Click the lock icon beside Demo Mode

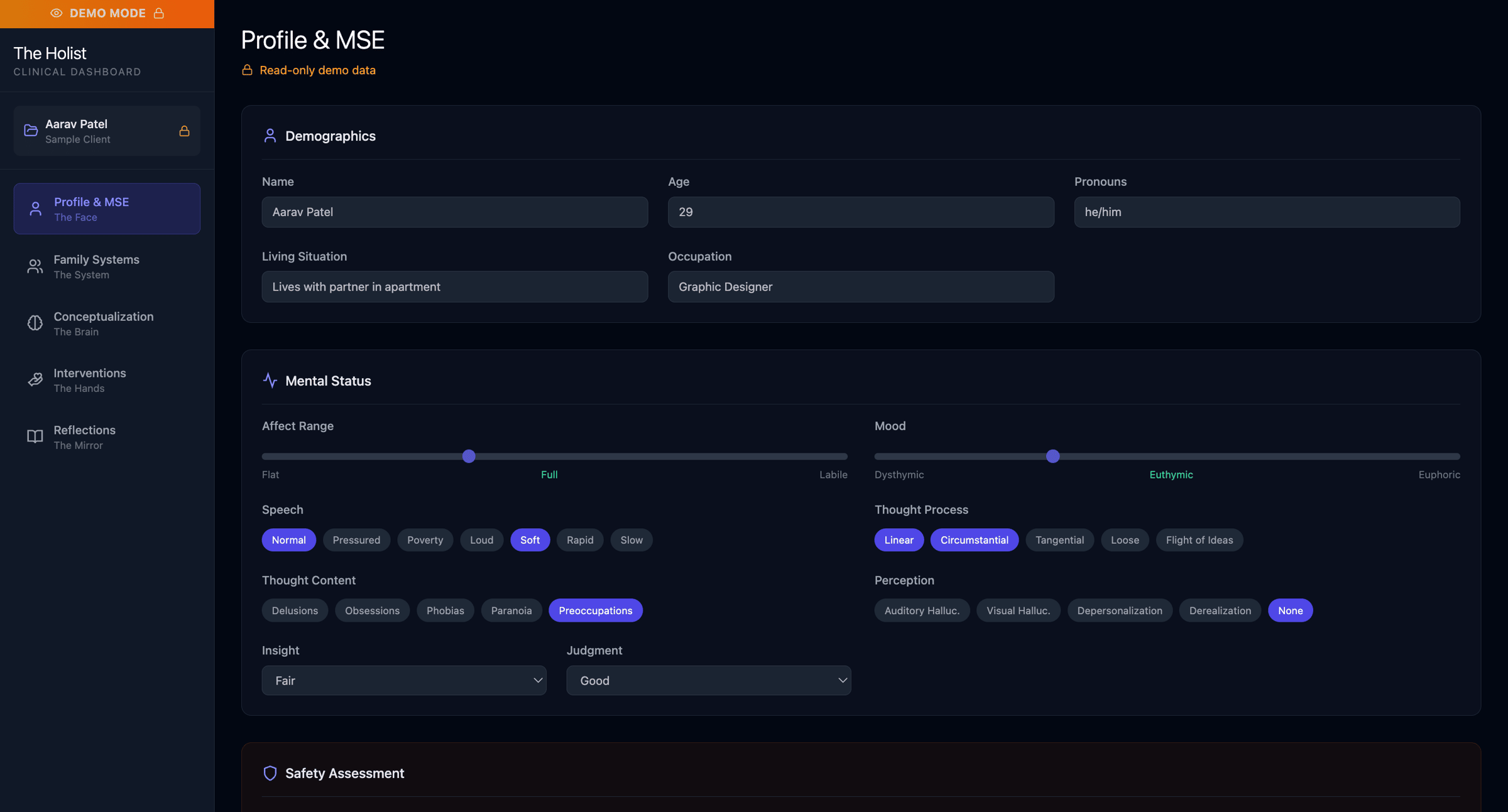tap(159, 13)
